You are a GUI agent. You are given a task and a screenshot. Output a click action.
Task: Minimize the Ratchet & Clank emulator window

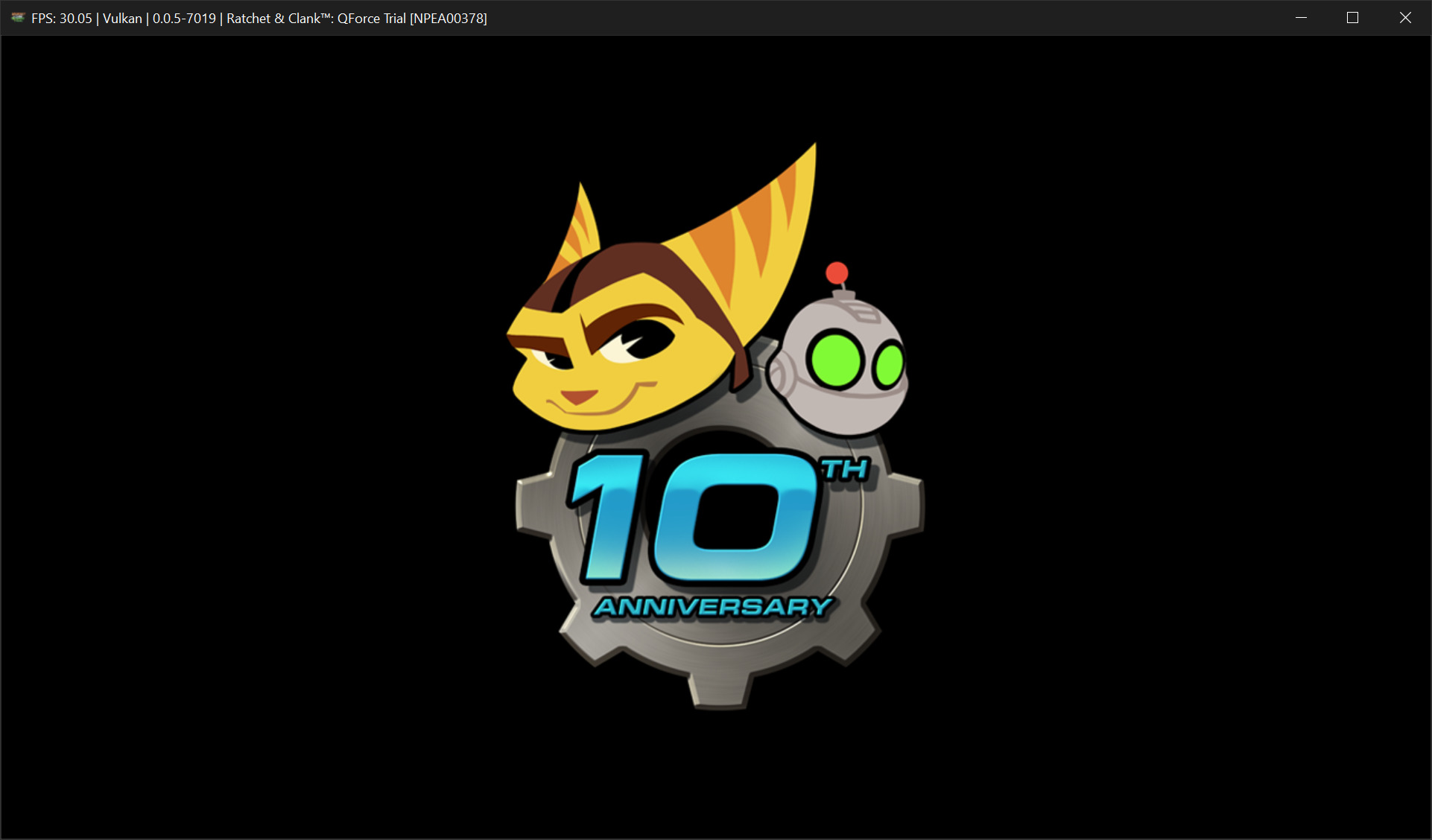[1302, 18]
